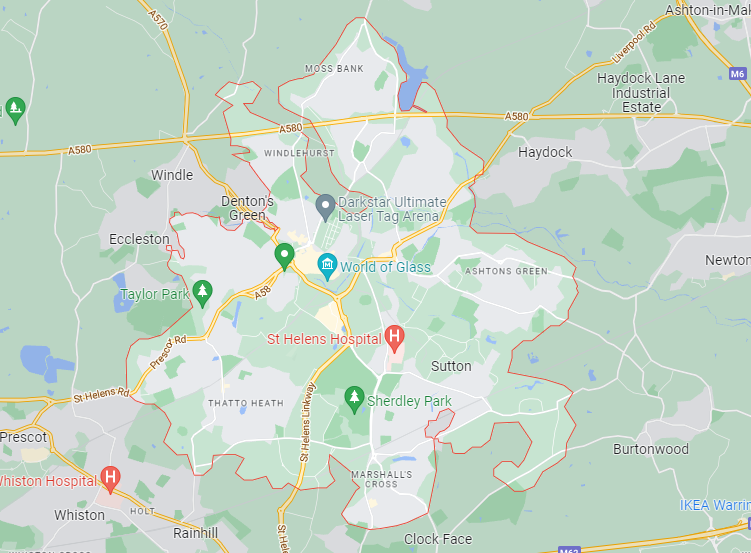Select the St Helens Hospital red pin

click(x=394, y=338)
